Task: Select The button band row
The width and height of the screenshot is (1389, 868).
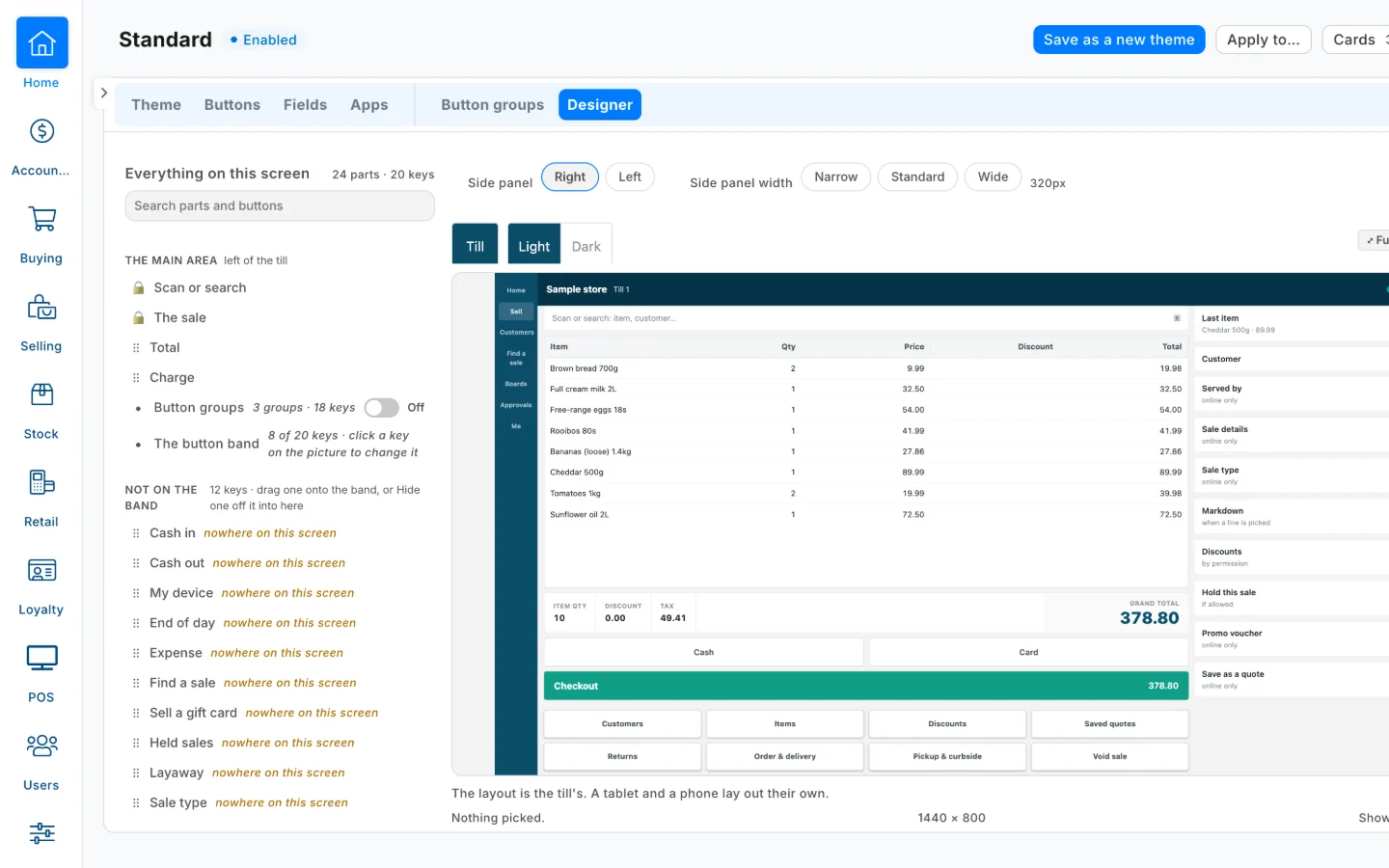Action: point(280,445)
